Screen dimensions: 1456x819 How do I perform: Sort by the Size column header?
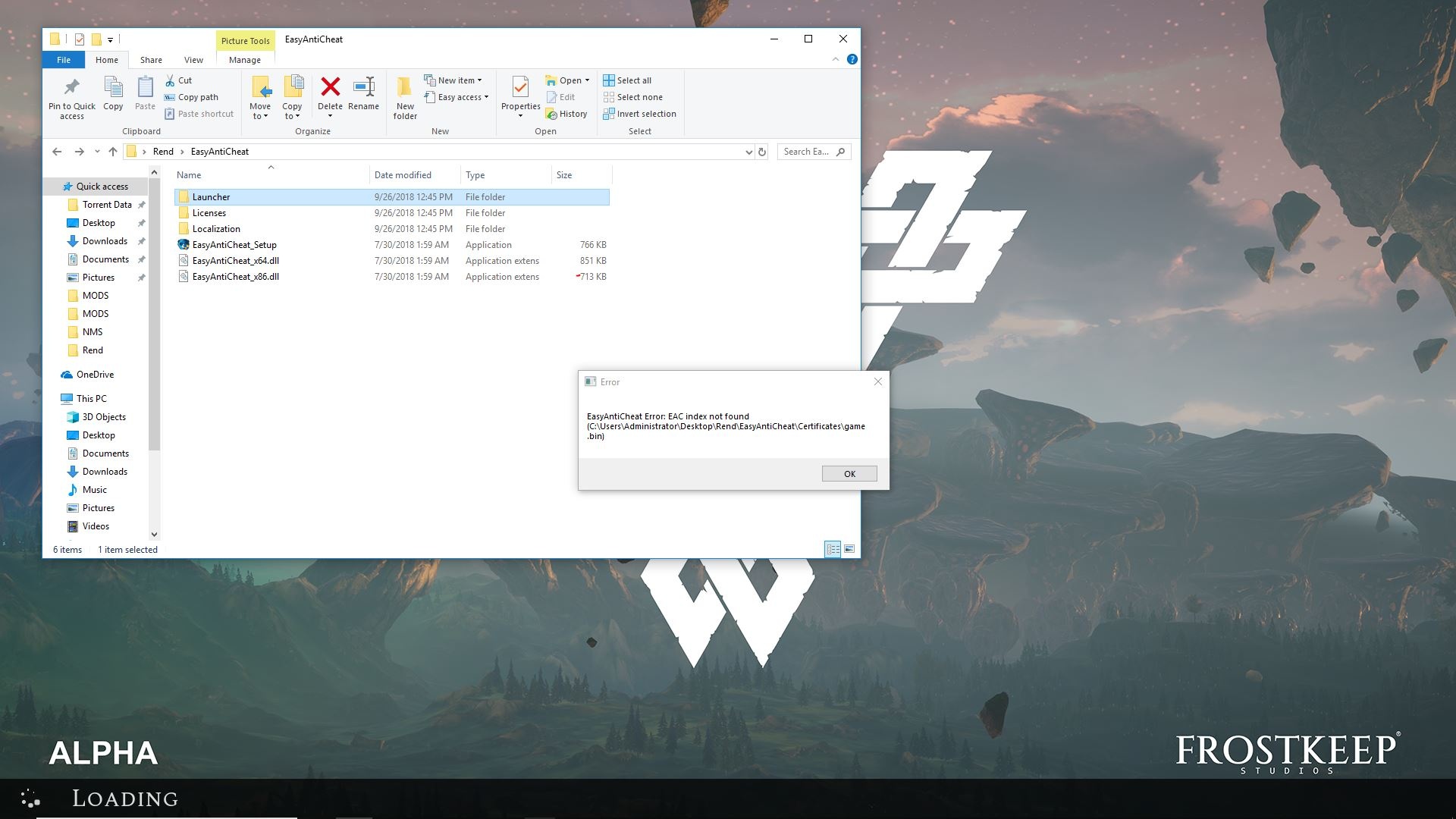point(581,175)
